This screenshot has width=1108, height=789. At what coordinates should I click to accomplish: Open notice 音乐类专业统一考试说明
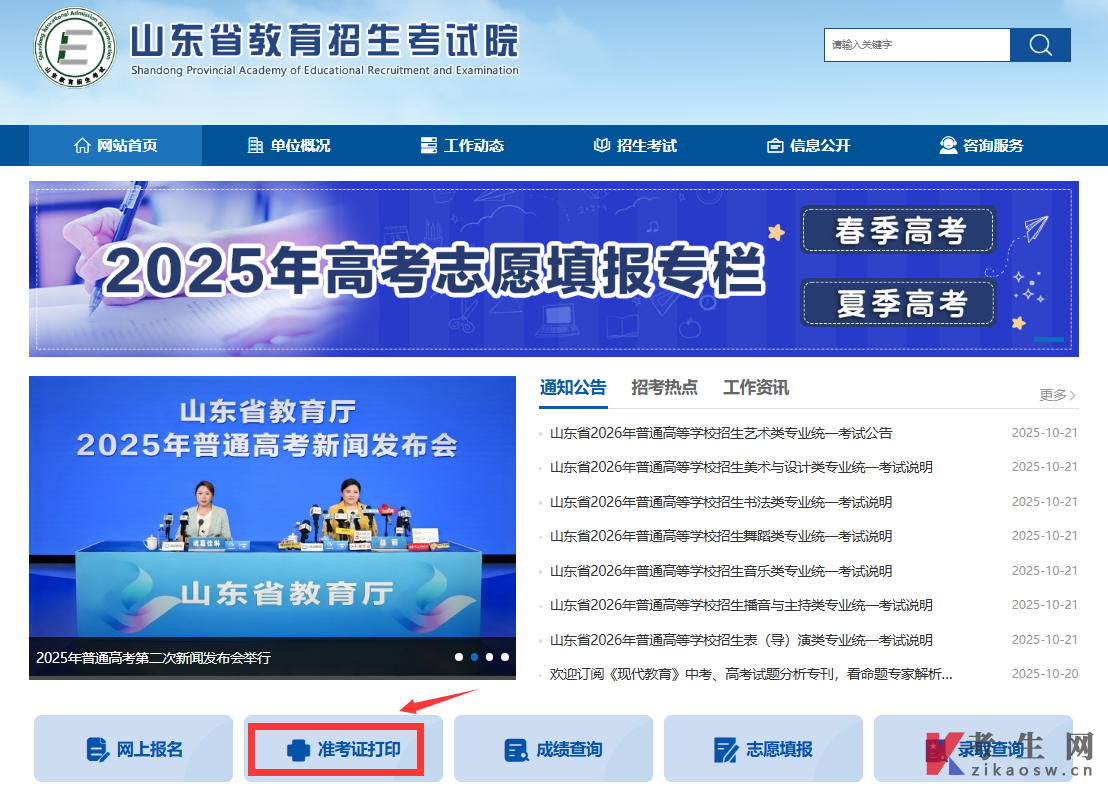pyautogui.click(x=721, y=571)
